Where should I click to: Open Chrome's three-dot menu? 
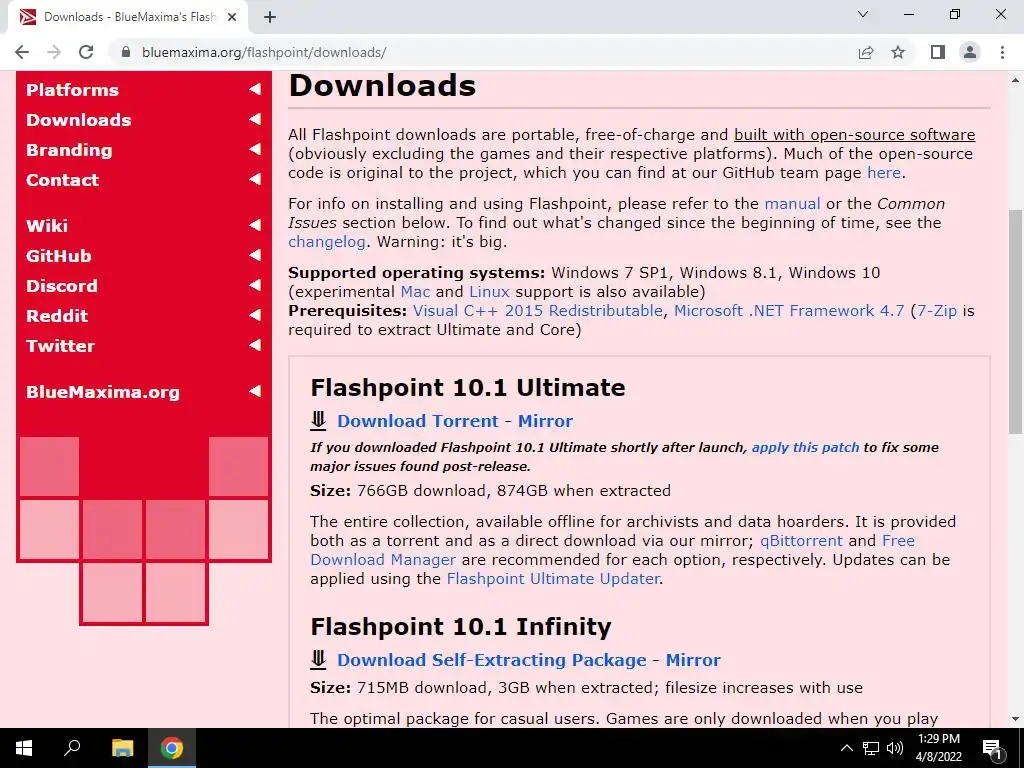coord(1002,52)
